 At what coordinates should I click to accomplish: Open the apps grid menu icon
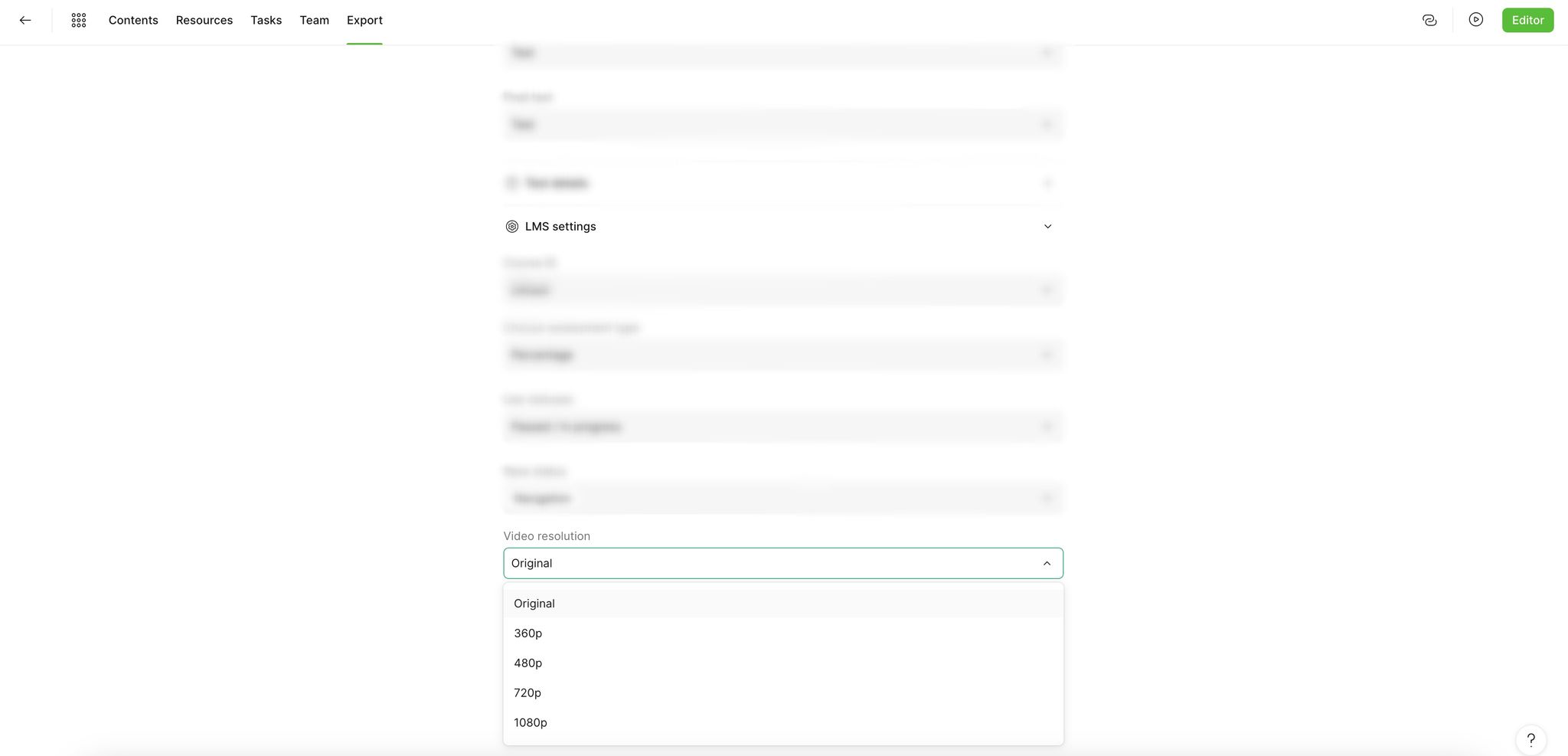pyautogui.click(x=79, y=21)
